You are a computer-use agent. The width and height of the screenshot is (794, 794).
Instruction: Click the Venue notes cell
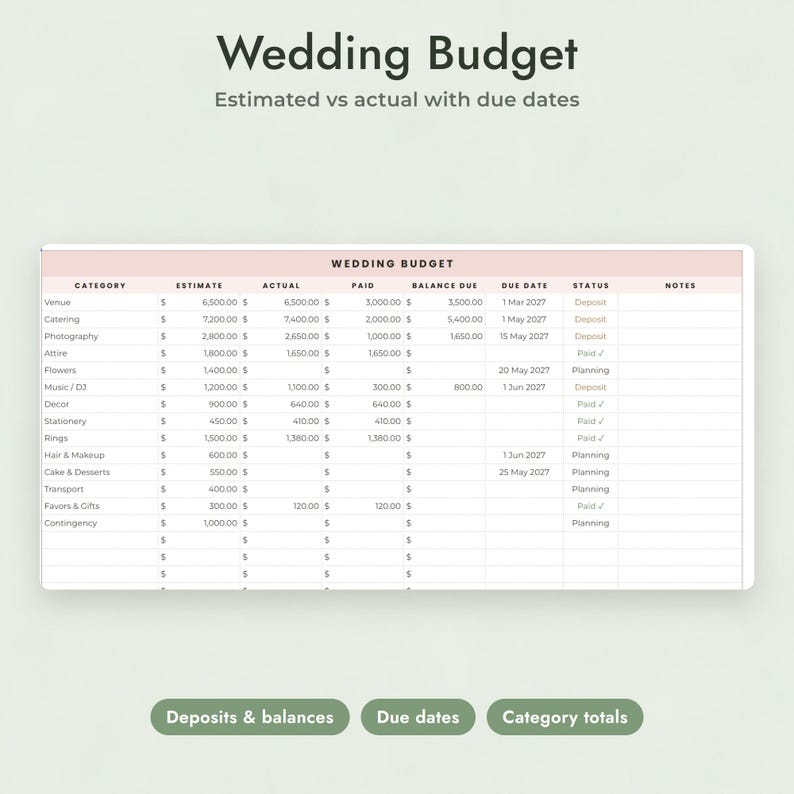point(680,302)
